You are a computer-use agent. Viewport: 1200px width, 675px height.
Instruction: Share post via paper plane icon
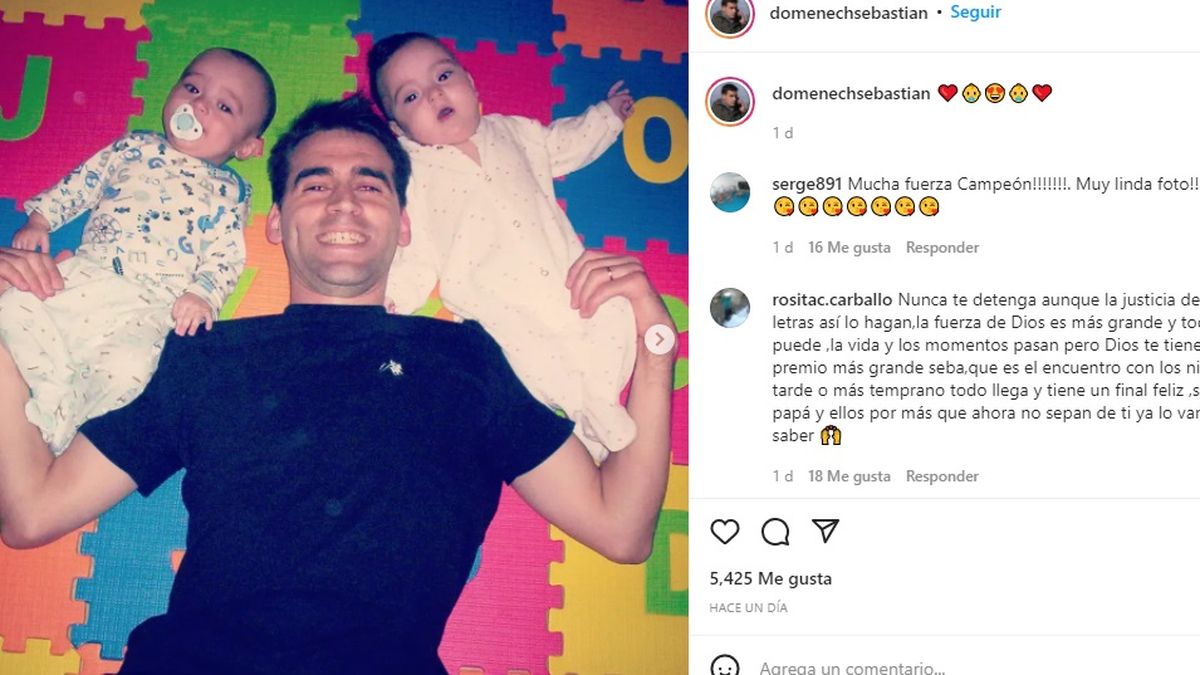pos(825,531)
